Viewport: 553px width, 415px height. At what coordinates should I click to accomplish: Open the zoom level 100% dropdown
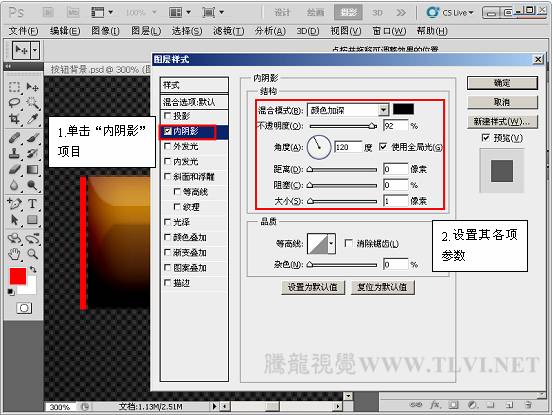coord(154,13)
